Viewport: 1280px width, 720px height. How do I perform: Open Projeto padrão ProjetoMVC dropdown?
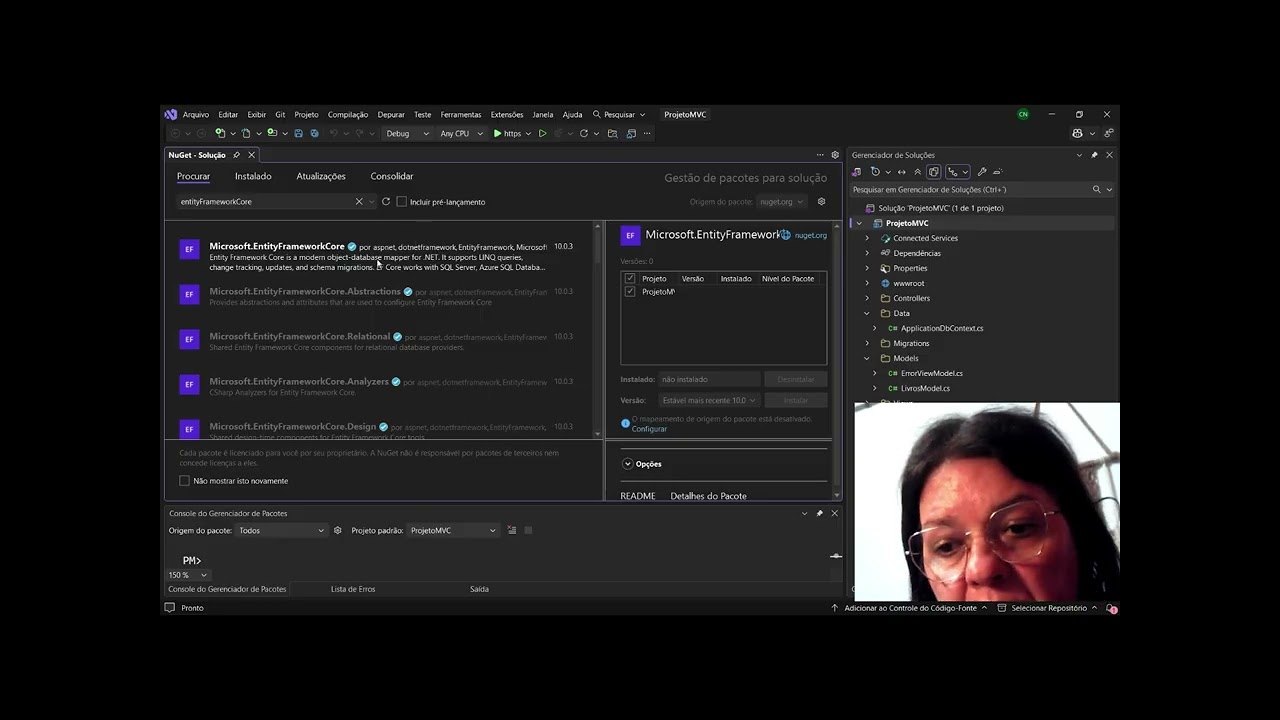point(453,530)
